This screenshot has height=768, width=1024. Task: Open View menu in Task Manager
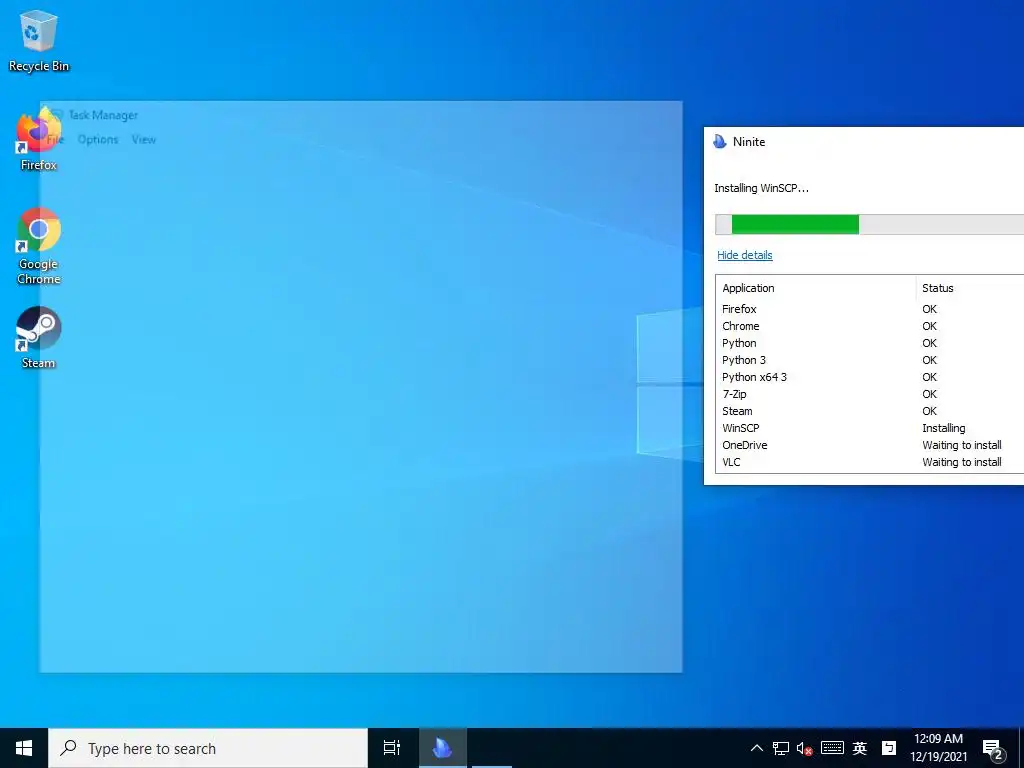(144, 139)
